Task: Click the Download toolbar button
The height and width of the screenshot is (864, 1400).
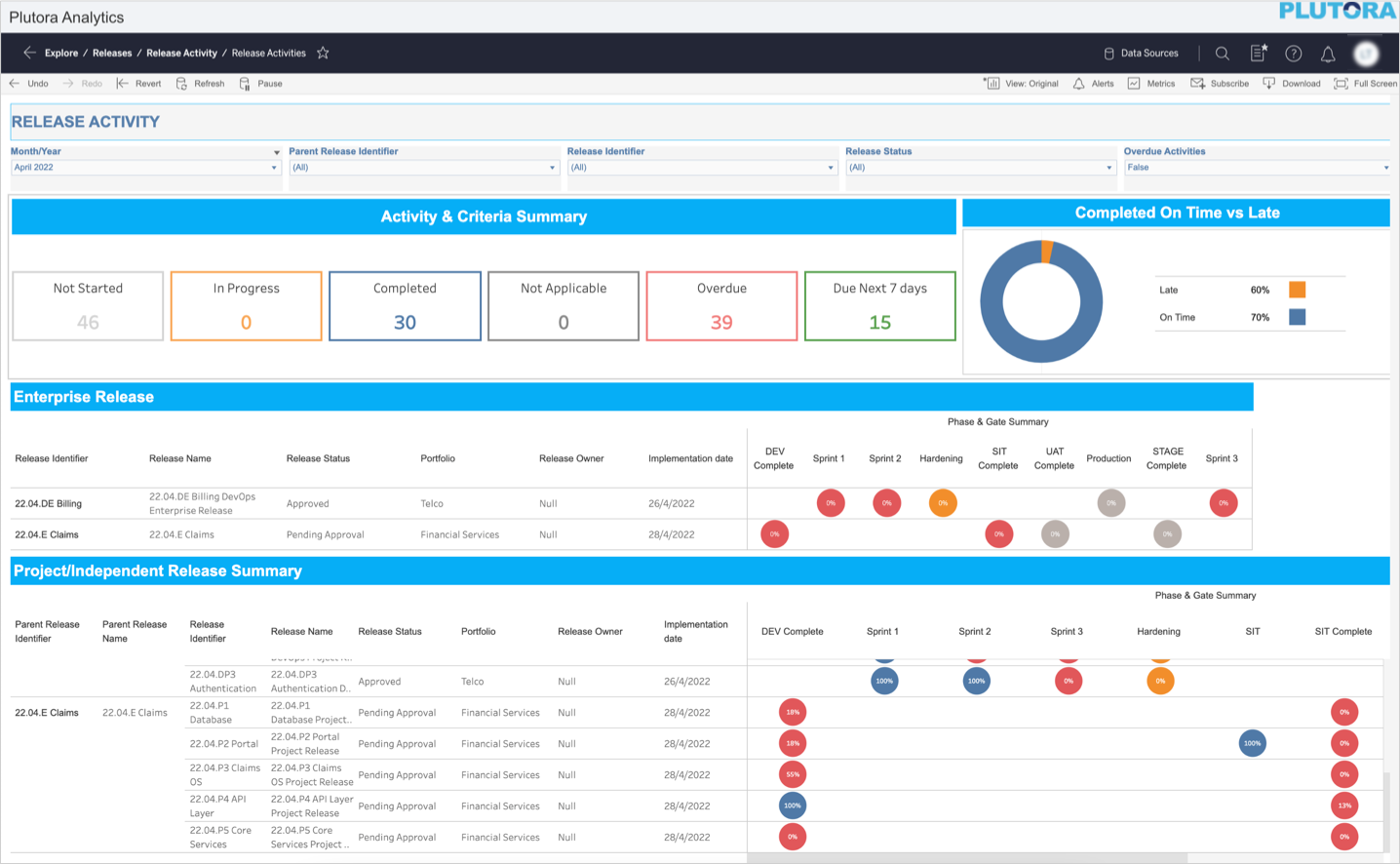Action: click(1292, 84)
